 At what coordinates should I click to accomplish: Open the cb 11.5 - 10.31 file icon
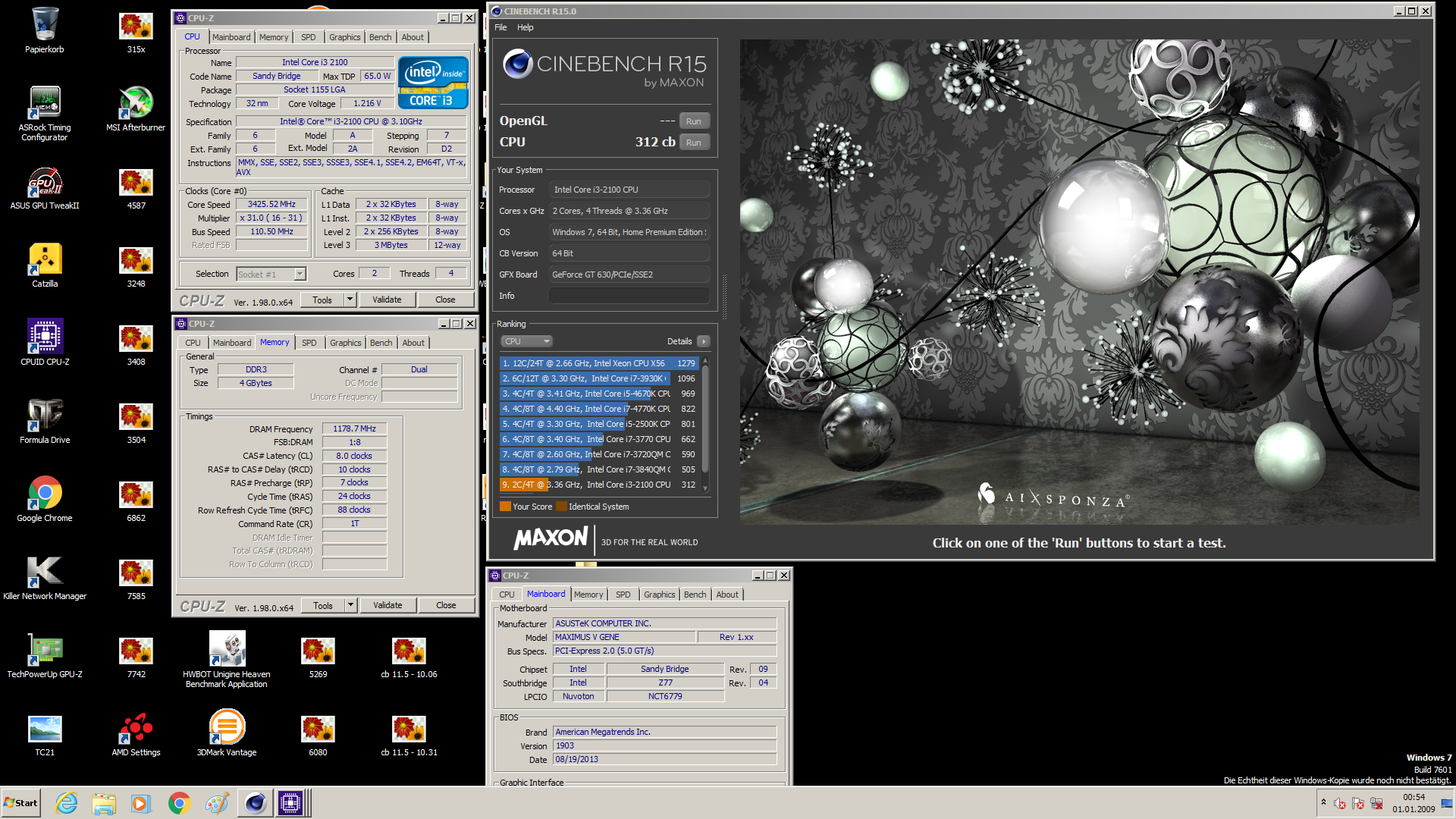click(x=409, y=736)
